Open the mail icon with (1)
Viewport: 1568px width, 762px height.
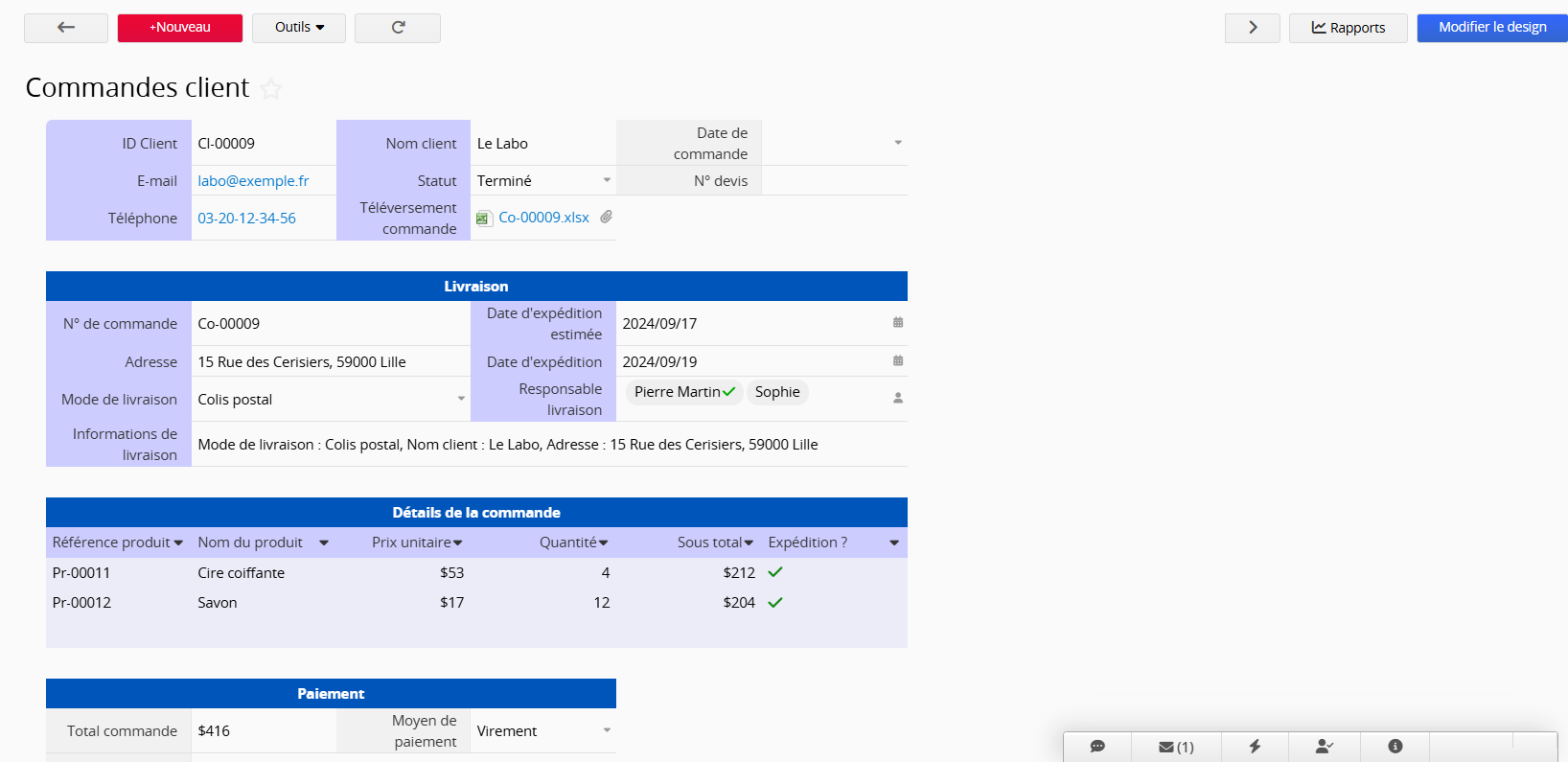[x=1176, y=747]
